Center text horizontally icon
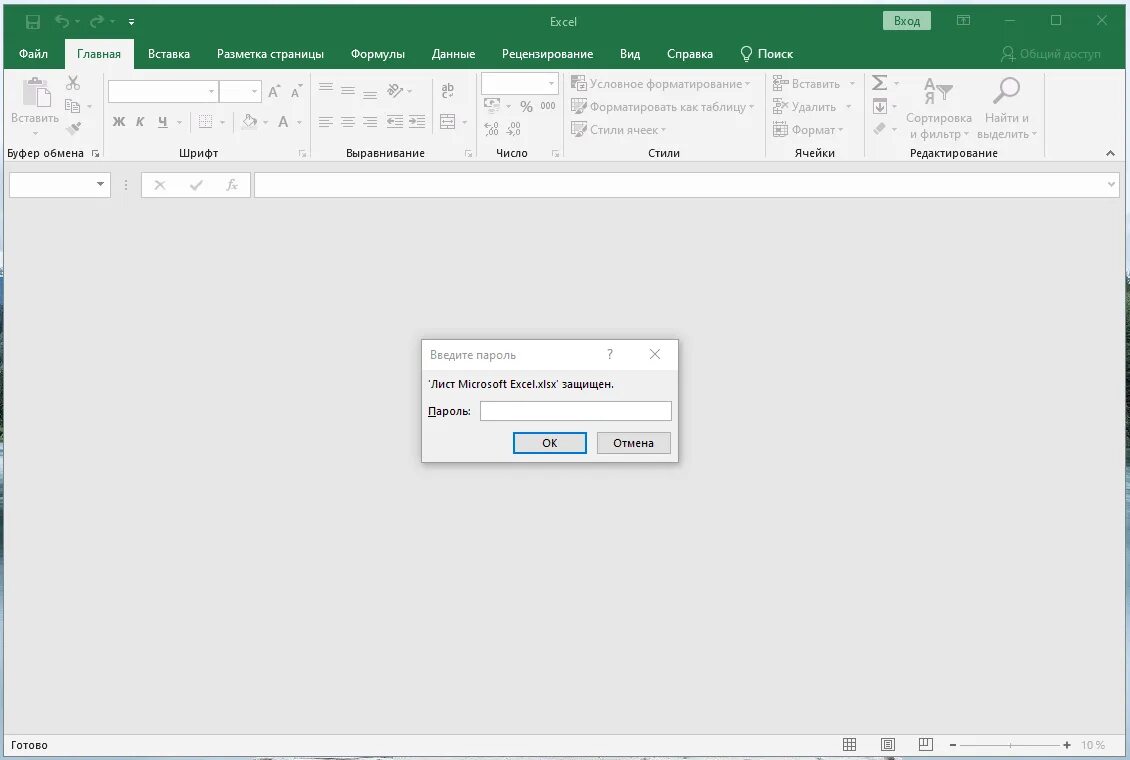1130x760 pixels. click(348, 122)
